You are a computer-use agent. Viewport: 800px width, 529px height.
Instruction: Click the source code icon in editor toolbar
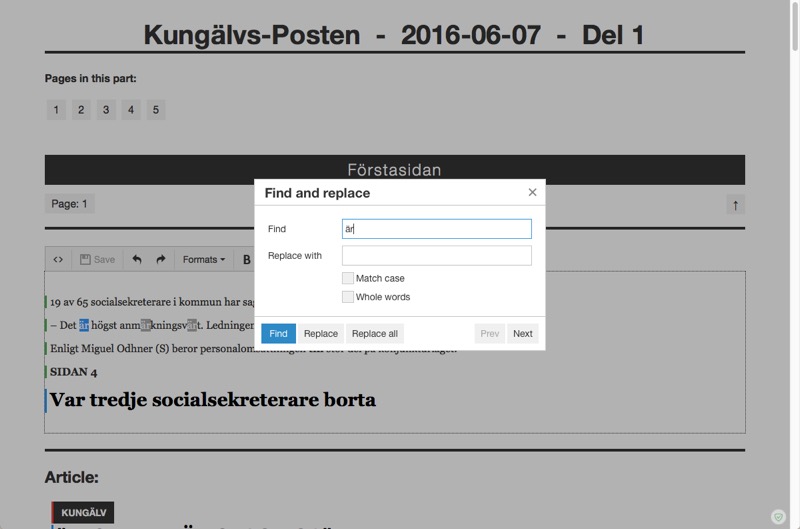pos(58,260)
